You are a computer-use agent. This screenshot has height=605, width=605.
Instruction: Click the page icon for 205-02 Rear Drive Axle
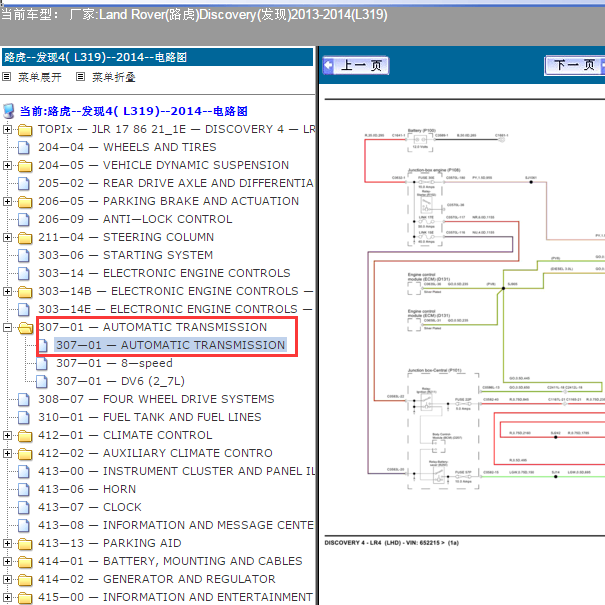[24, 183]
